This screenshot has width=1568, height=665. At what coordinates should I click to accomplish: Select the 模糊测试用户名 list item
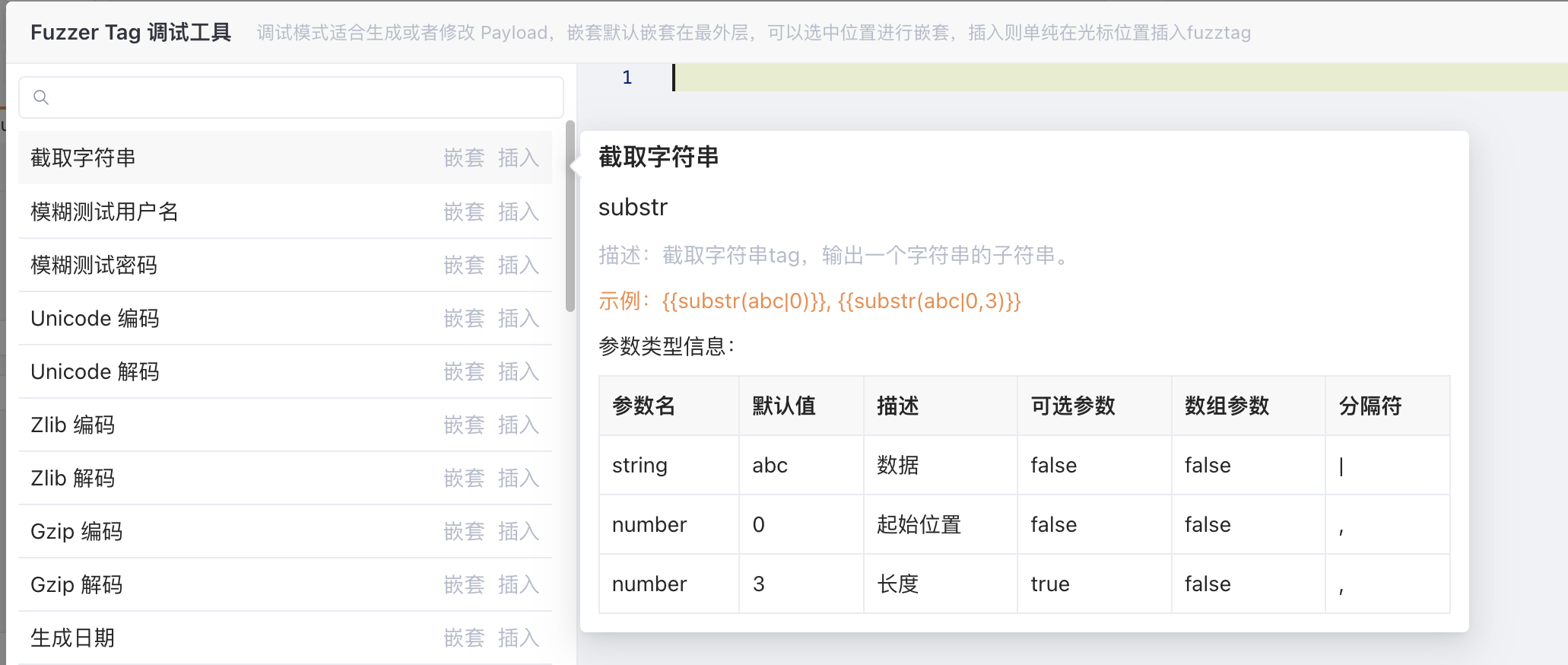click(105, 212)
